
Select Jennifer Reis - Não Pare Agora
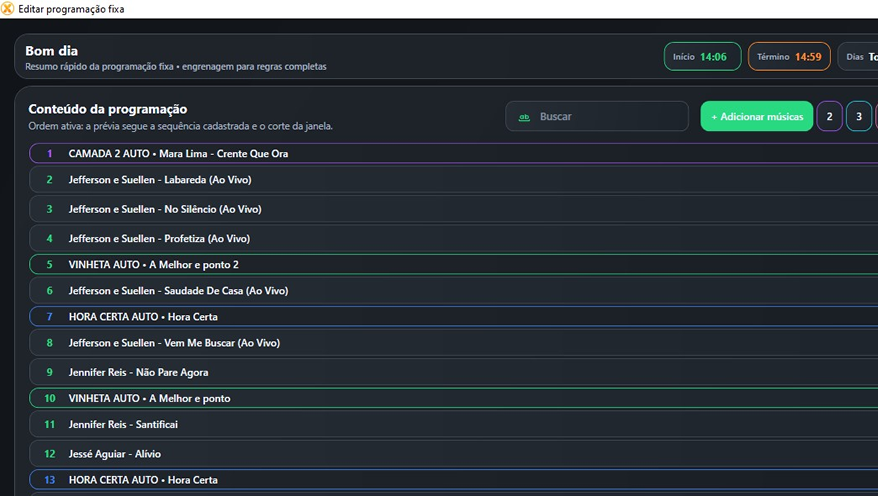coord(454,372)
